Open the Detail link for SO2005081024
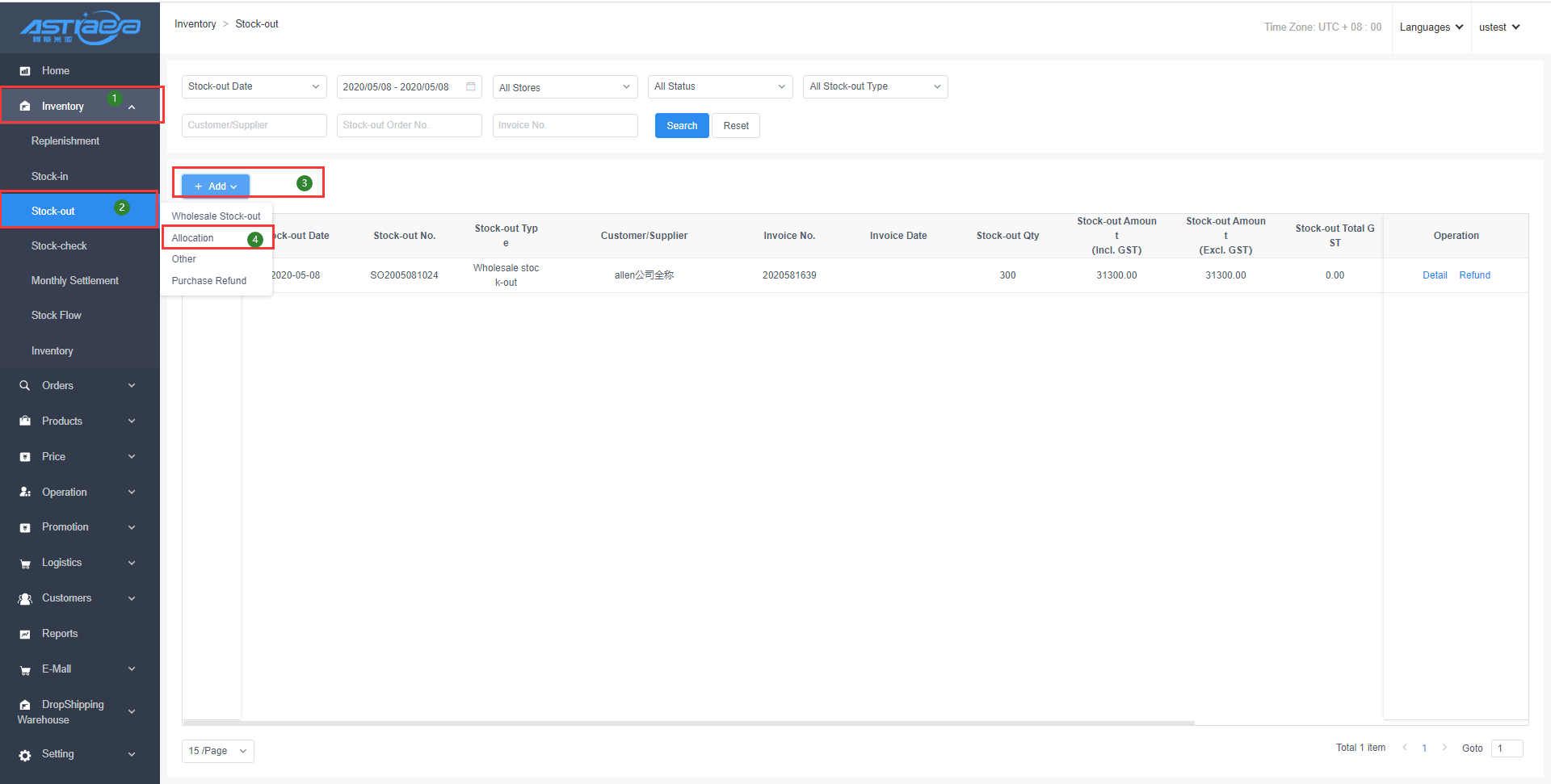This screenshot has height=784, width=1551. coord(1435,275)
